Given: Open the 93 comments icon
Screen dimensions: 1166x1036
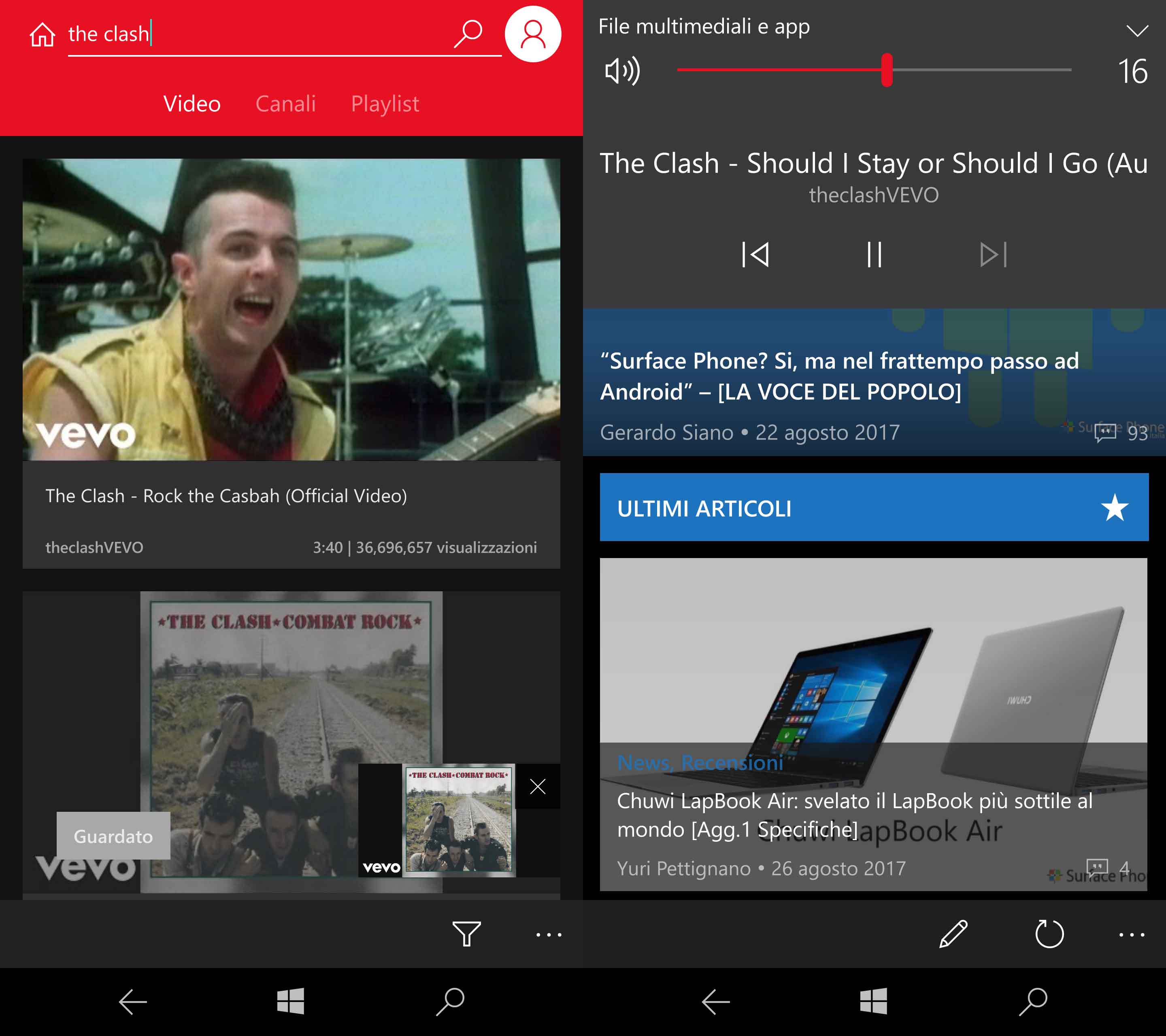Looking at the screenshot, I should pyautogui.click(x=1106, y=433).
